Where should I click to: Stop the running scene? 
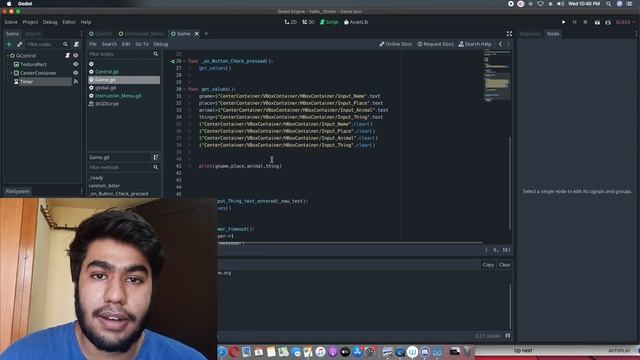pos(585,22)
